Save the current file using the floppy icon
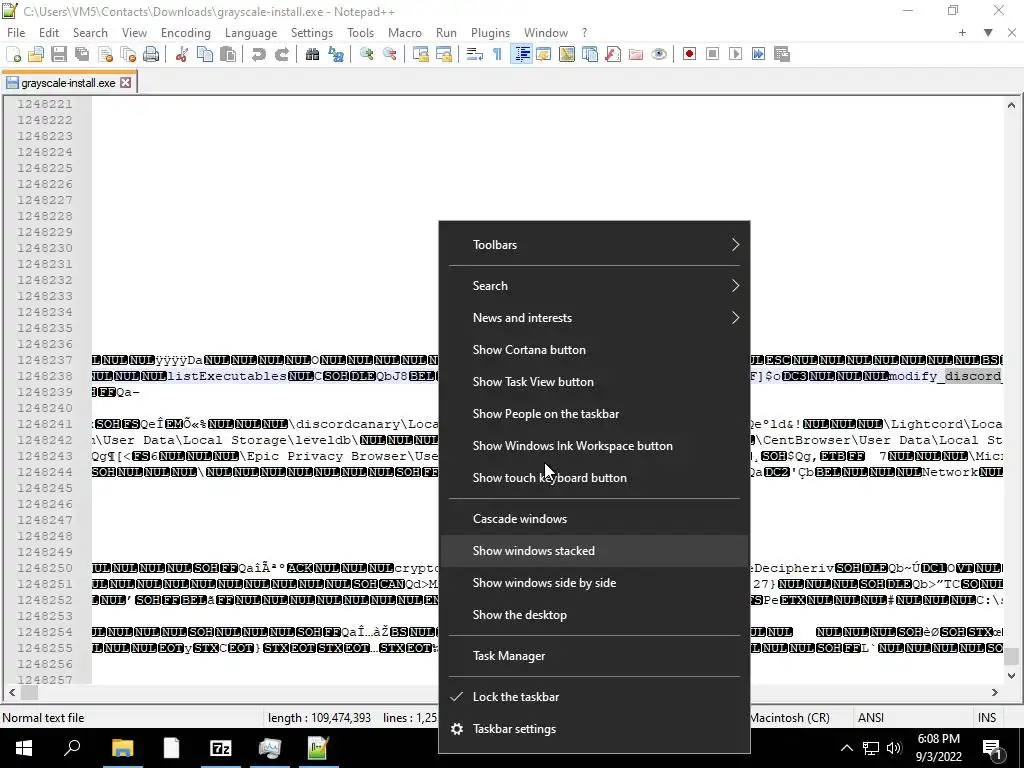This screenshot has width=1024, height=768. [x=59, y=54]
